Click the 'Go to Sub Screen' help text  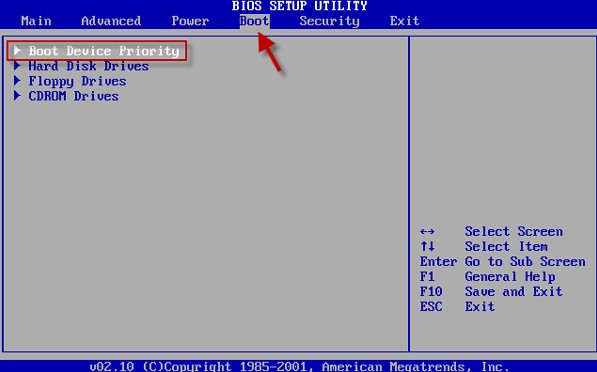(x=525, y=262)
